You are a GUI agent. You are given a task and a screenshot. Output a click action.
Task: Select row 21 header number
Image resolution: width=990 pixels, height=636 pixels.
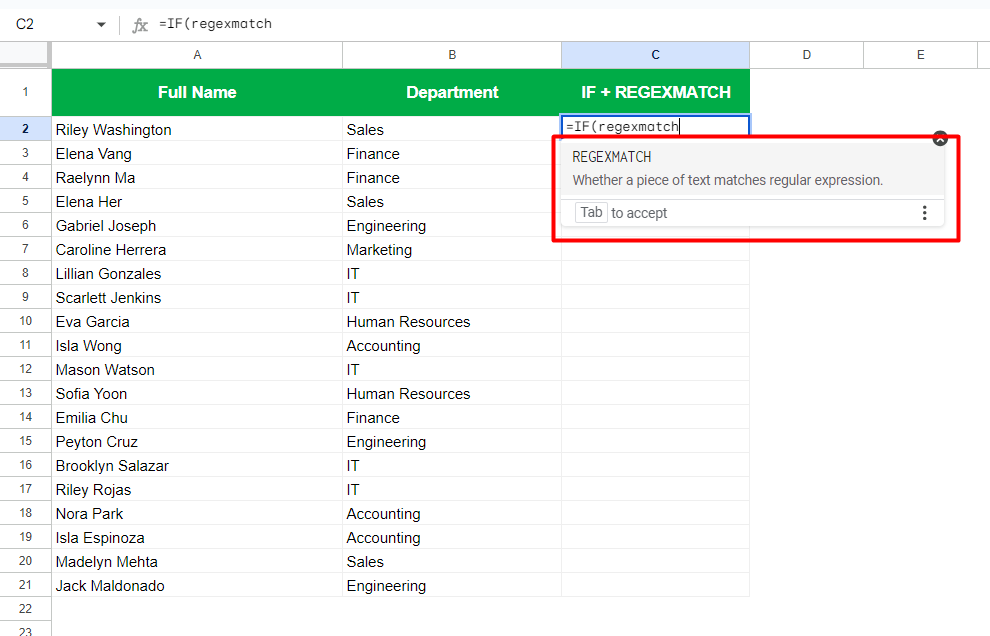point(25,585)
